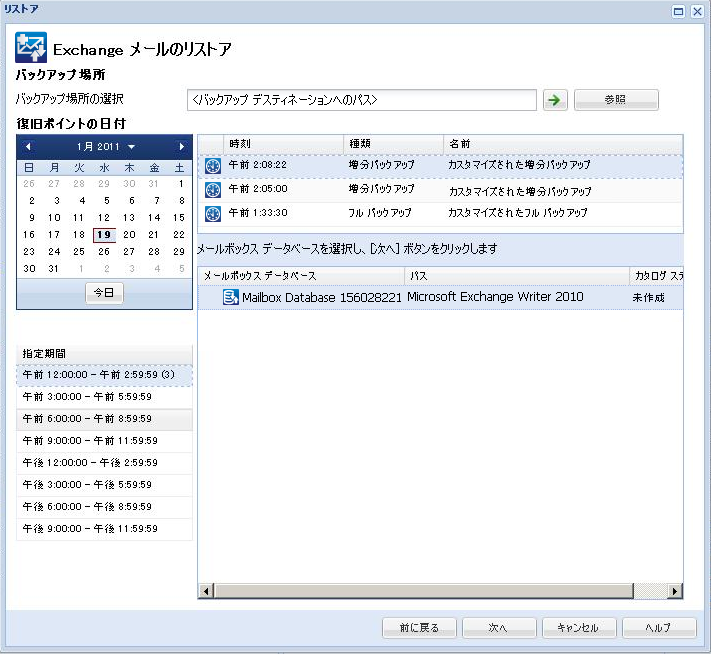This screenshot has height=654, width=711.
Task: Click the horizontal scrollbar right arrow
Action: point(675,592)
